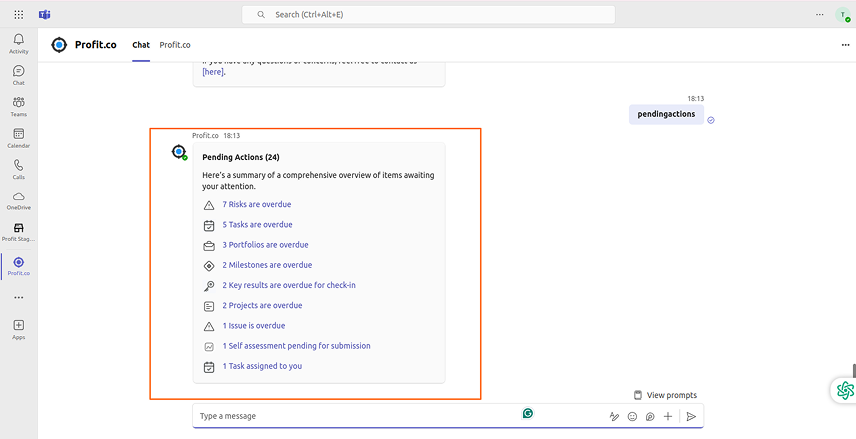Open the emoji picker
Image resolution: width=856 pixels, height=439 pixels.
pyautogui.click(x=632, y=417)
